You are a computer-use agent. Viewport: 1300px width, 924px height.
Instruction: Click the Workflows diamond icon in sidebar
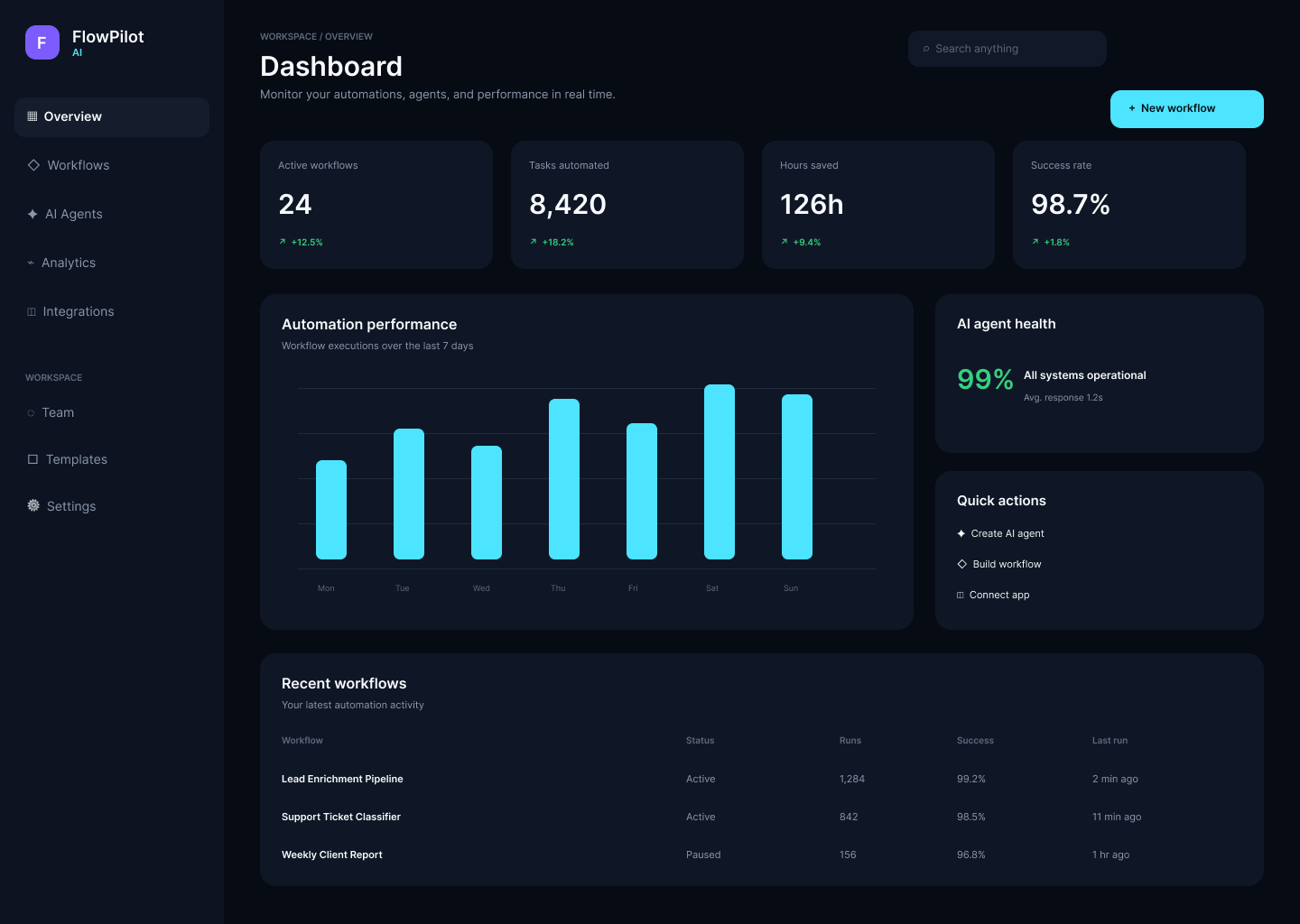point(33,165)
